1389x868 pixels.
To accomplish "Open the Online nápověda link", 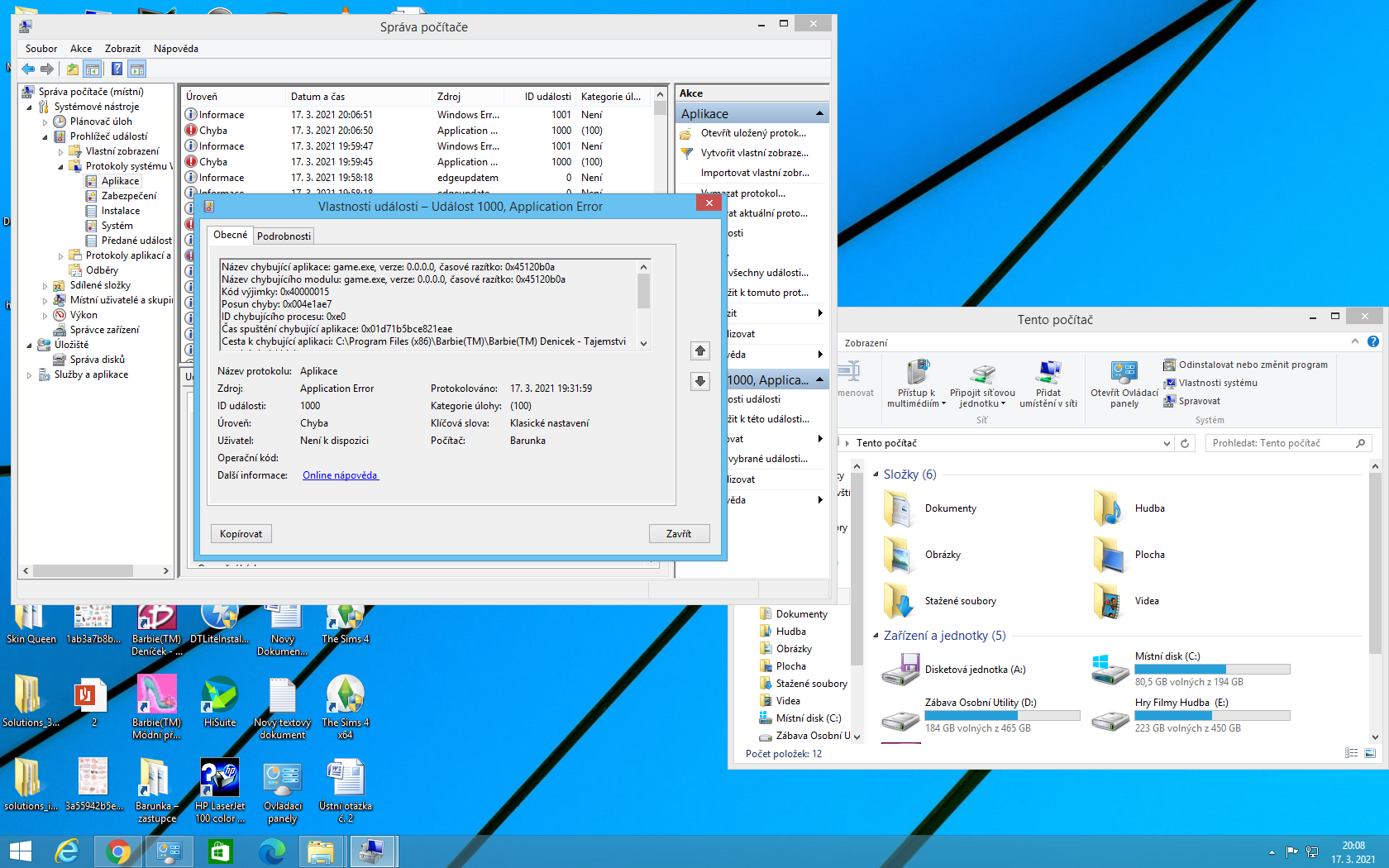I will (x=340, y=475).
